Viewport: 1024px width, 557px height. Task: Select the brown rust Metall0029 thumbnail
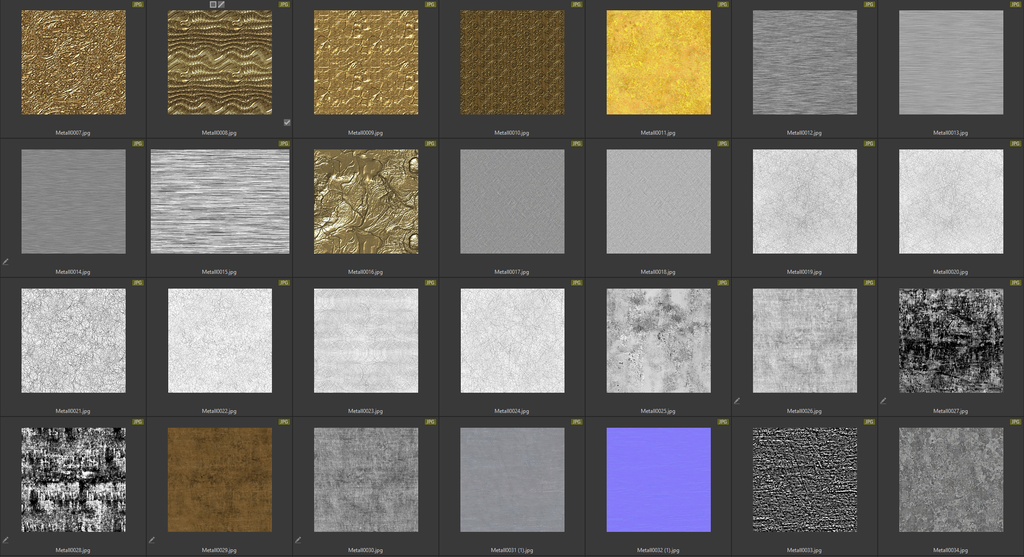[x=219, y=480]
